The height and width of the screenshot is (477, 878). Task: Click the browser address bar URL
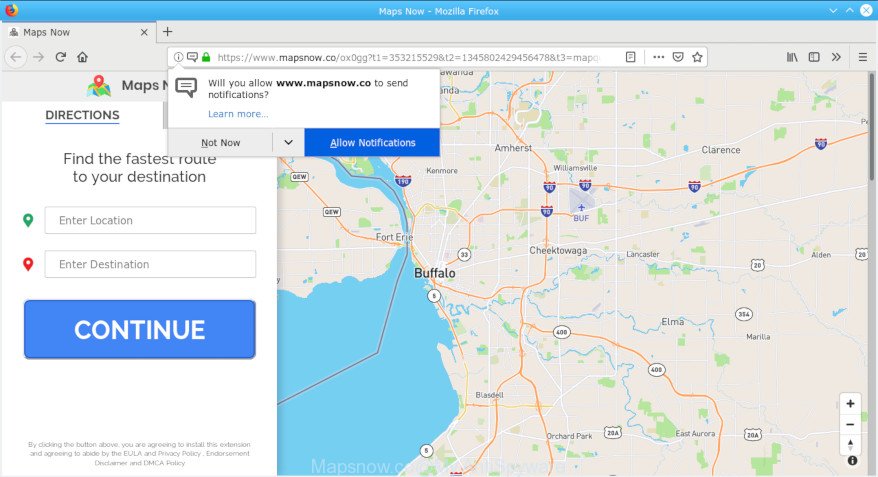pos(408,57)
